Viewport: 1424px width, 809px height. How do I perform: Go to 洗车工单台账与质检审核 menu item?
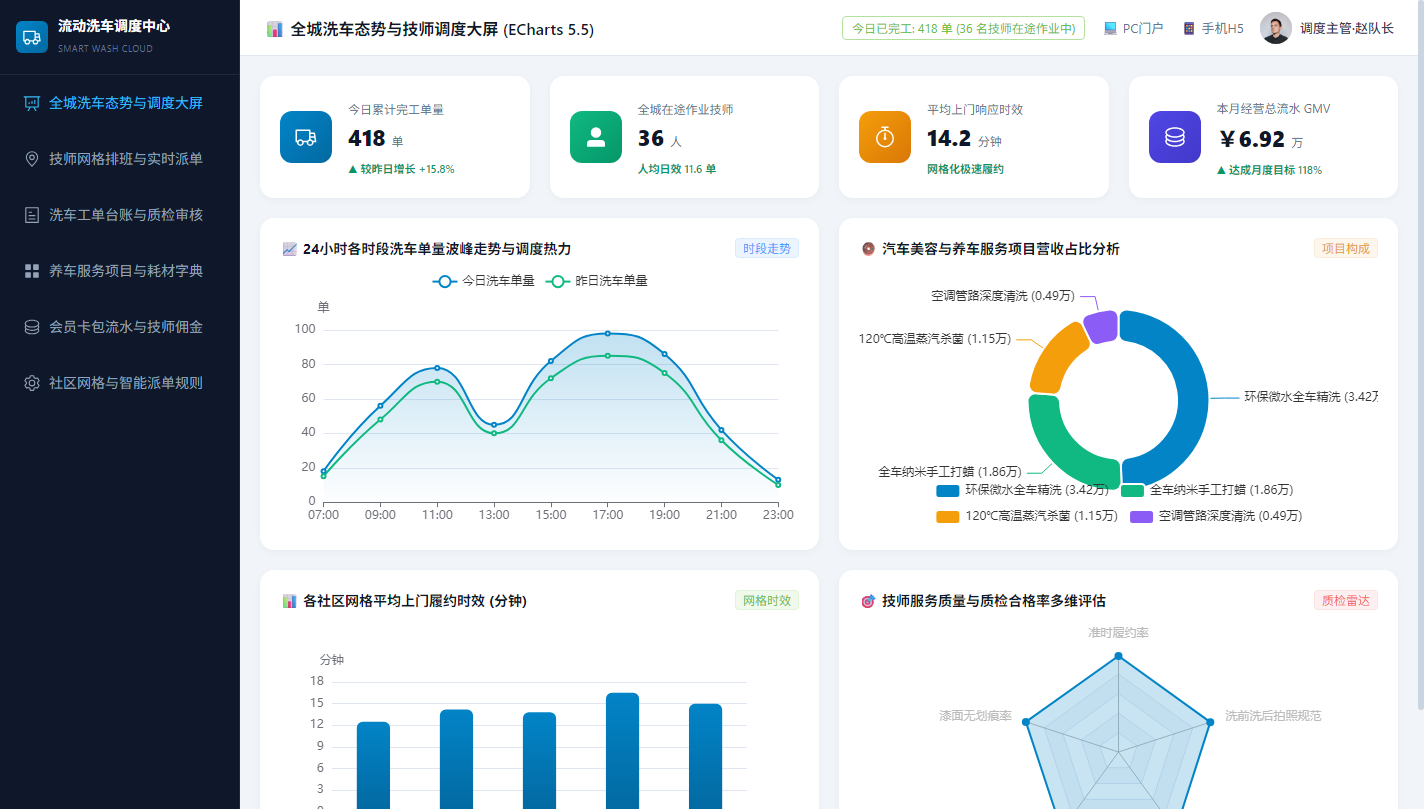(120, 215)
